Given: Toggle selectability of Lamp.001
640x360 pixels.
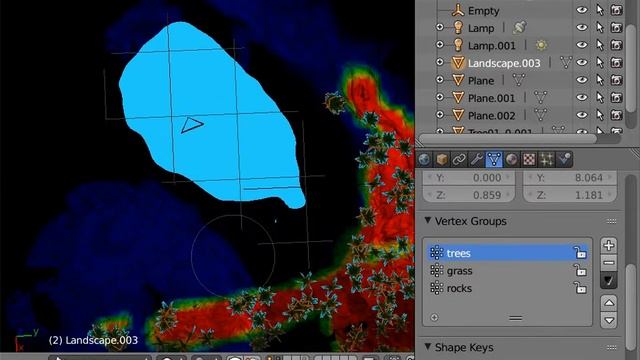Looking at the screenshot, I should (600, 45).
